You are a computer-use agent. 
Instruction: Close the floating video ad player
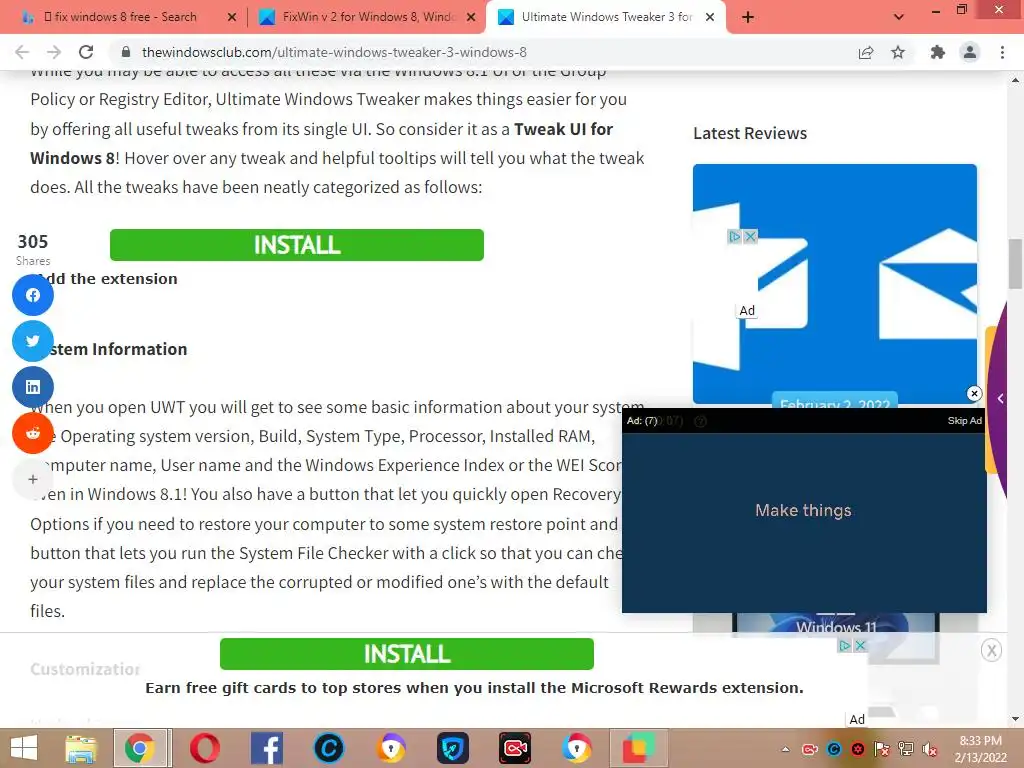coord(974,393)
